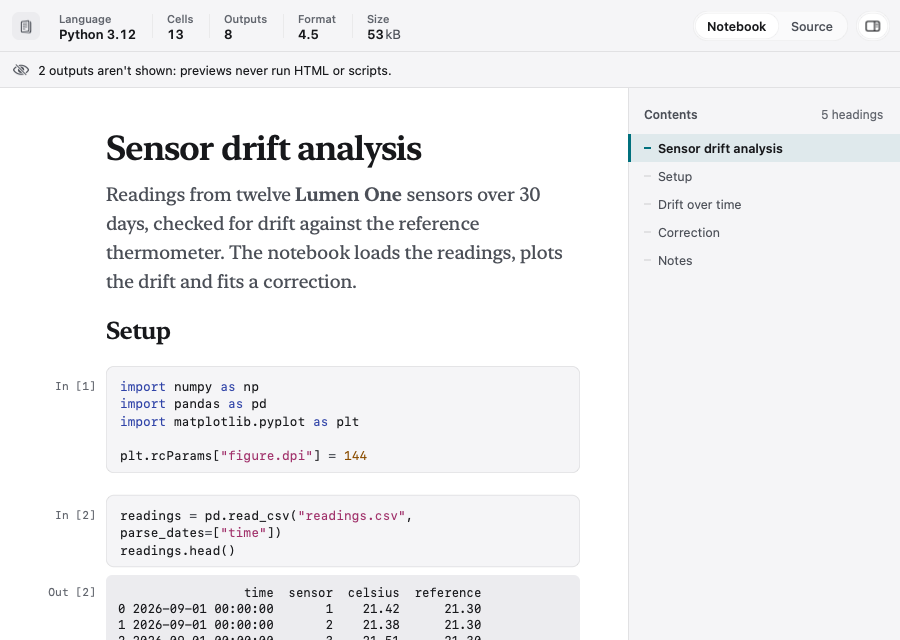
Task: Click the In [2] cell label
Action: [75, 515]
